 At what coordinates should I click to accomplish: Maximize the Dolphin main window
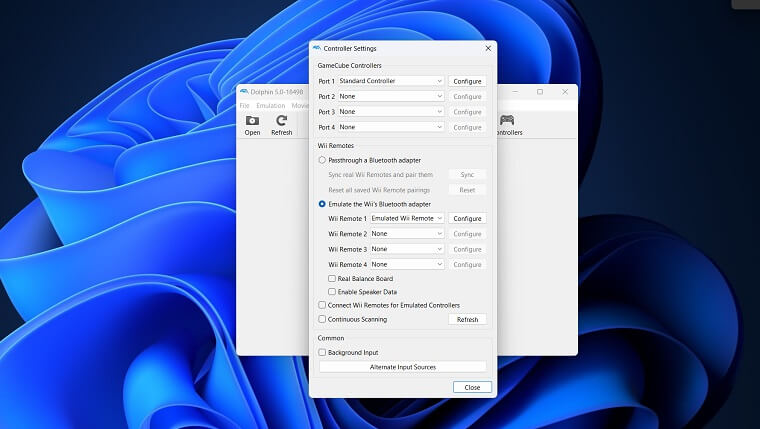pyautogui.click(x=540, y=92)
